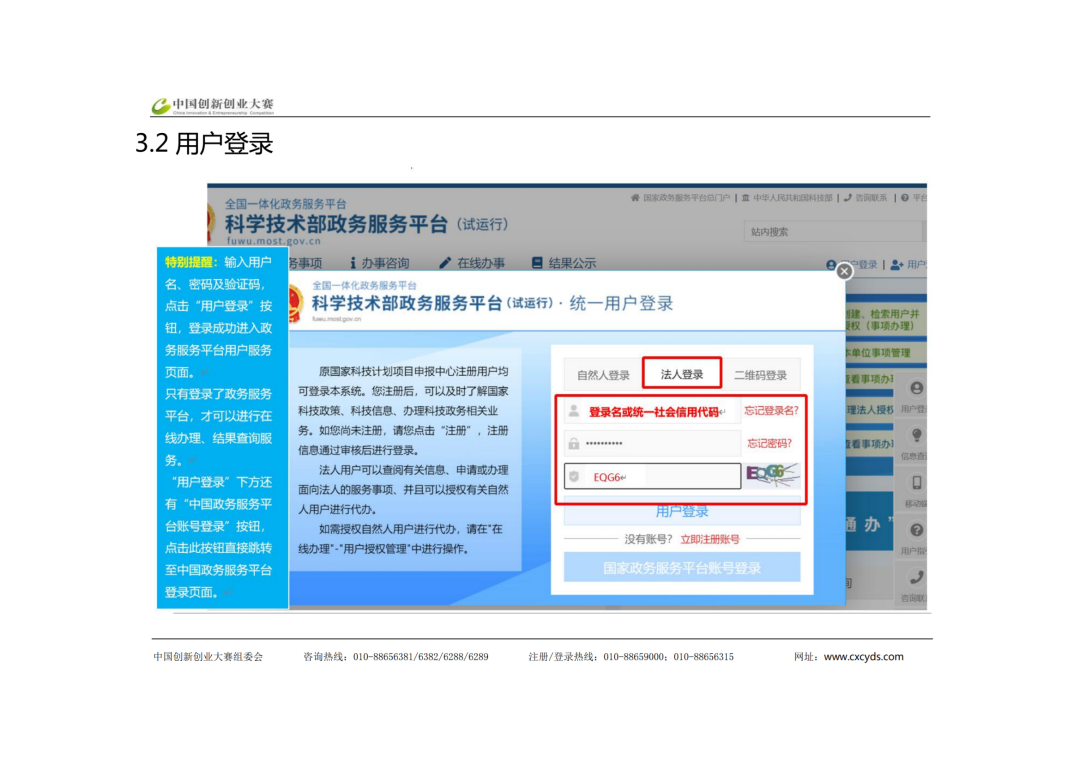Open the 二维码登录 tab

[760, 375]
